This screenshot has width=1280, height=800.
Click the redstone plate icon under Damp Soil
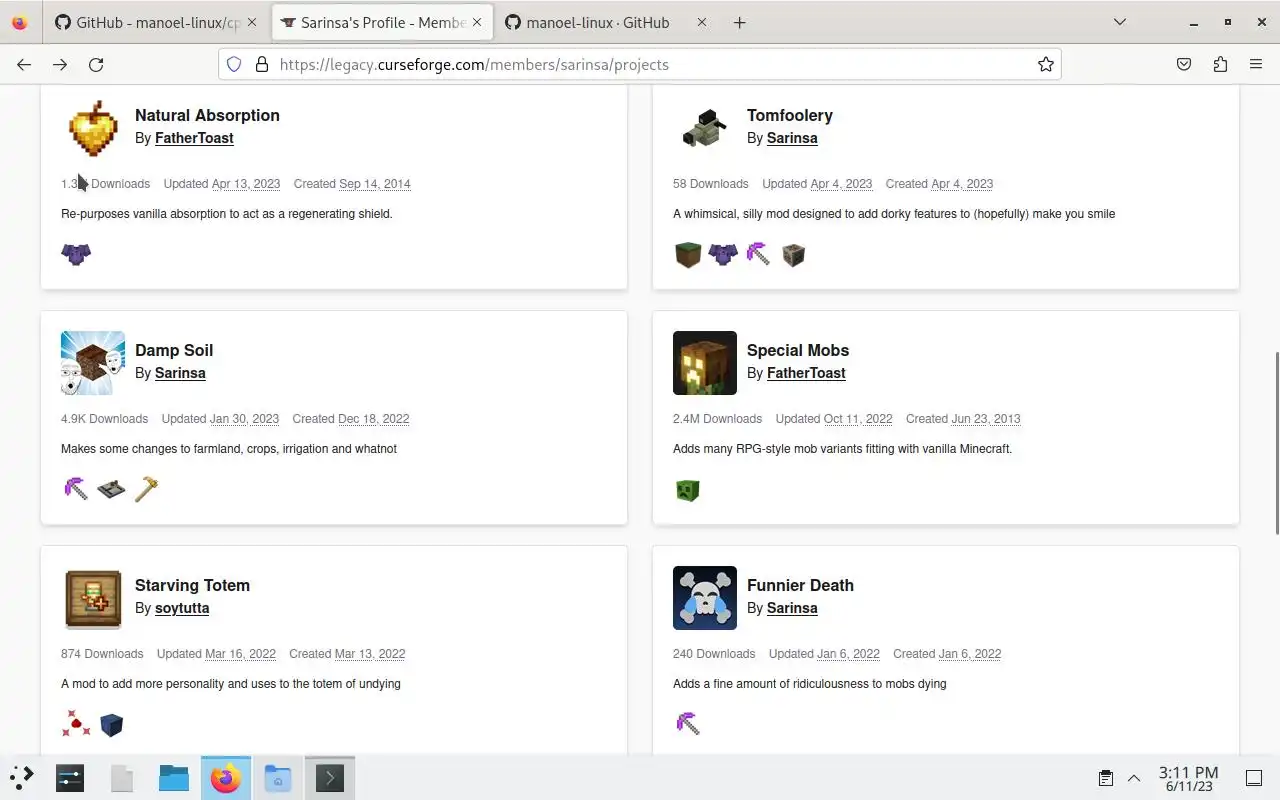(x=111, y=489)
